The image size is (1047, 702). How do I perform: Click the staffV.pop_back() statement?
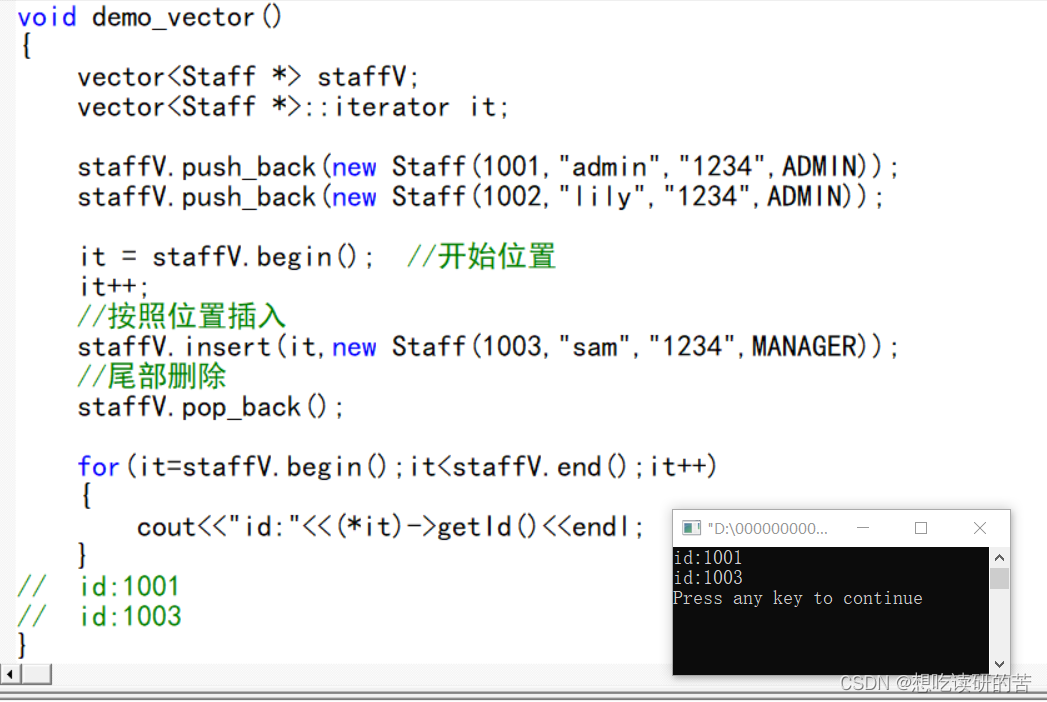(x=201, y=406)
